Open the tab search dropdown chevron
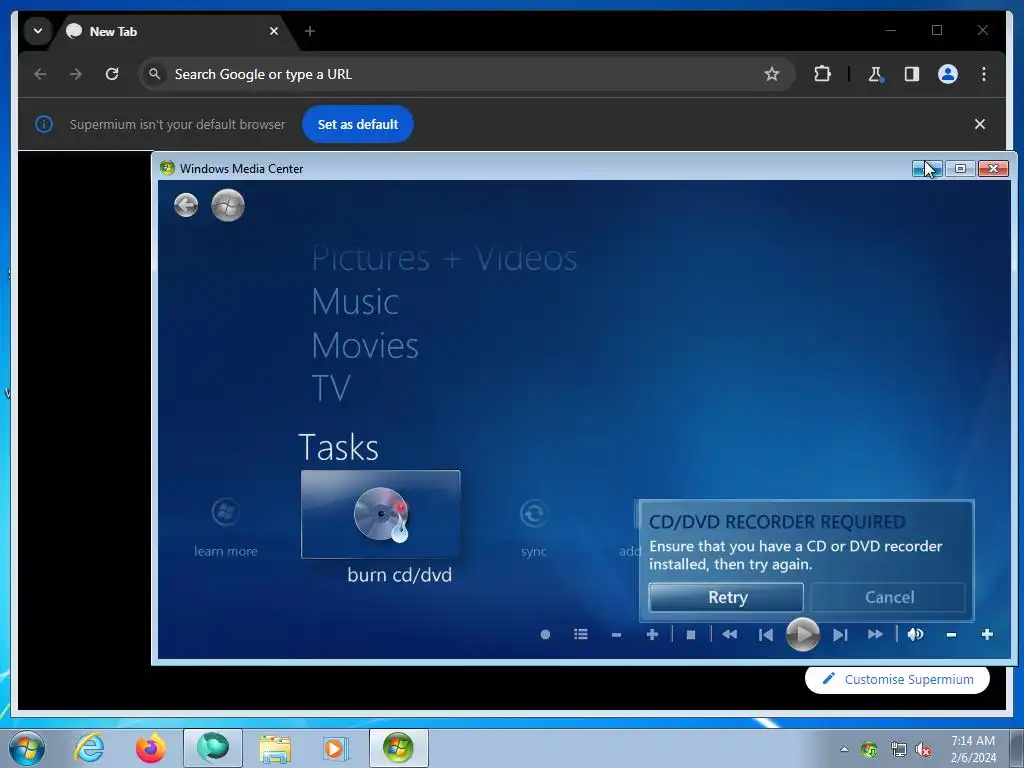Image resolution: width=1024 pixels, height=768 pixels. tap(38, 31)
